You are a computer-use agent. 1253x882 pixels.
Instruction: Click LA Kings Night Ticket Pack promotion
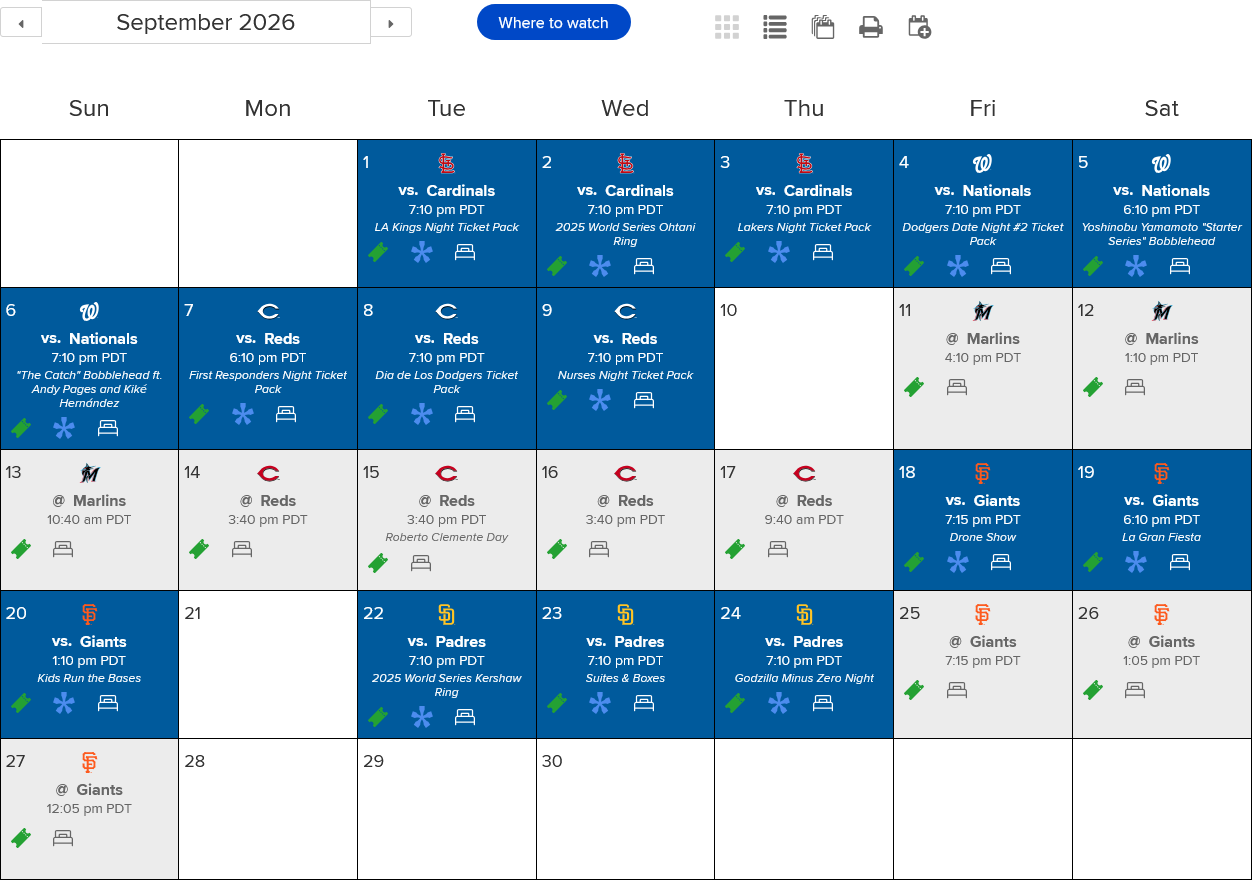click(x=447, y=227)
